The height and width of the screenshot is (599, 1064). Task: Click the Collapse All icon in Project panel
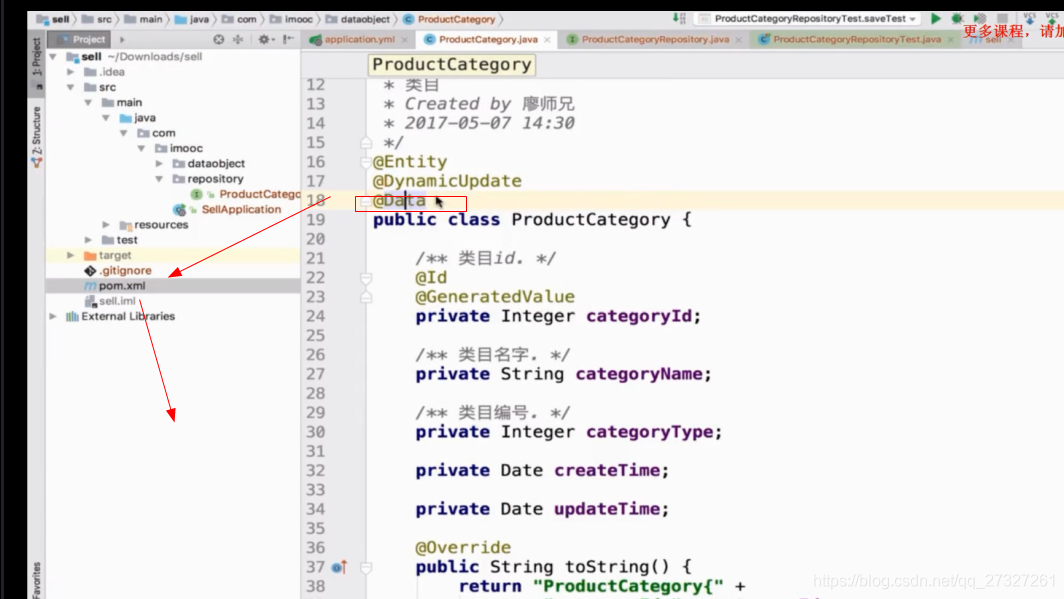tap(238, 39)
